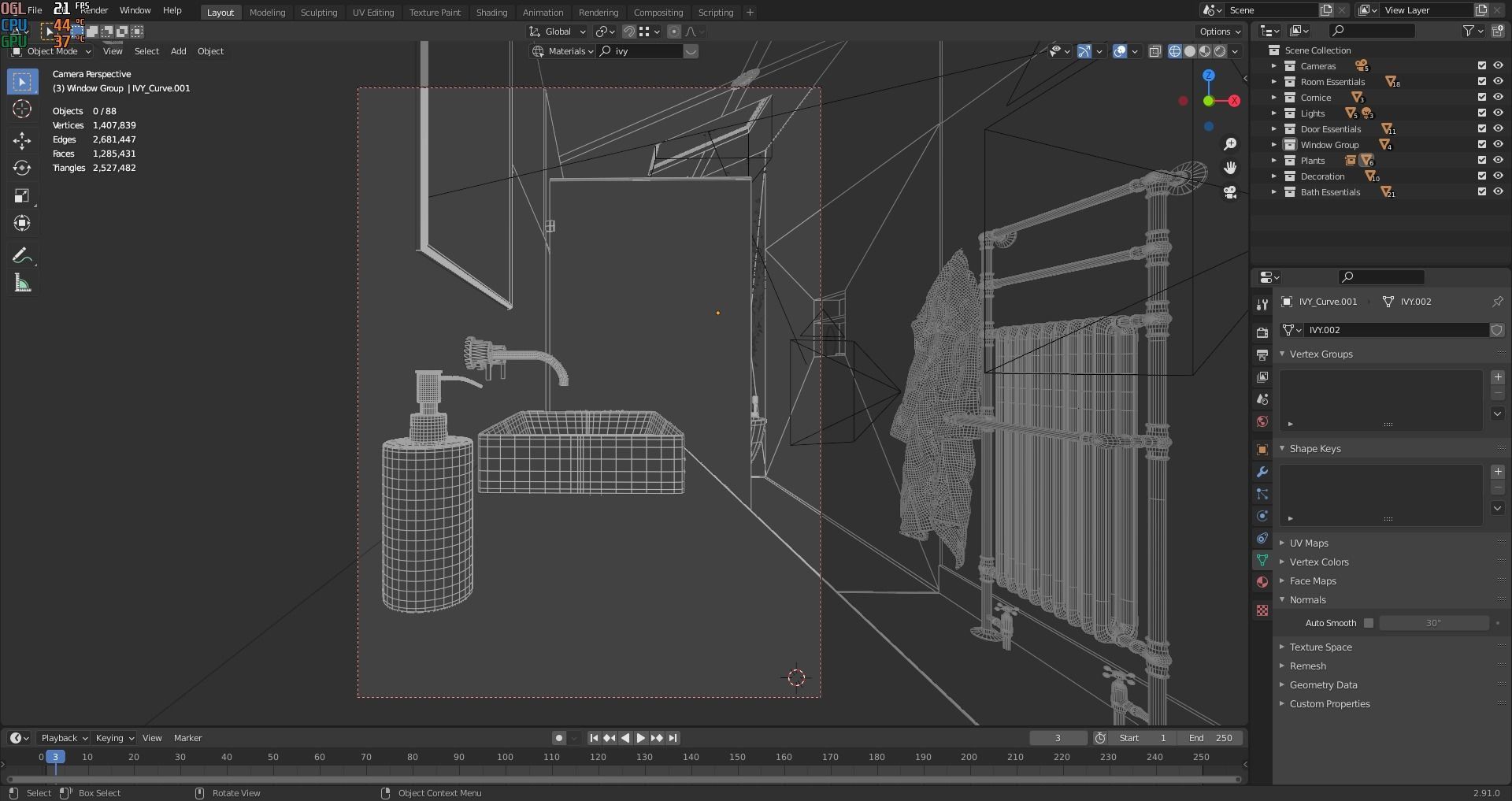Open the Window menu
Screen dimensions: 1512x801
pyautogui.click(x=135, y=10)
